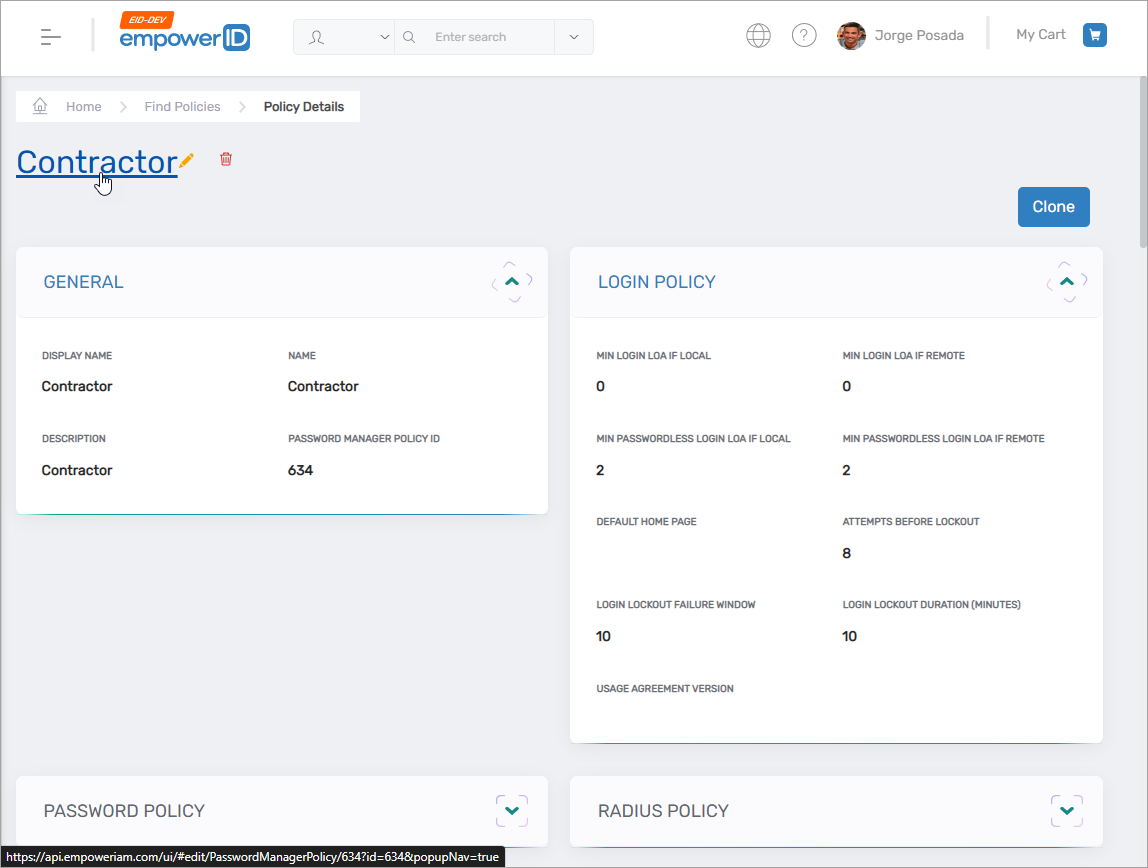This screenshot has height=868, width=1148.
Task: Click the home icon in breadcrumb
Action: coord(40,106)
